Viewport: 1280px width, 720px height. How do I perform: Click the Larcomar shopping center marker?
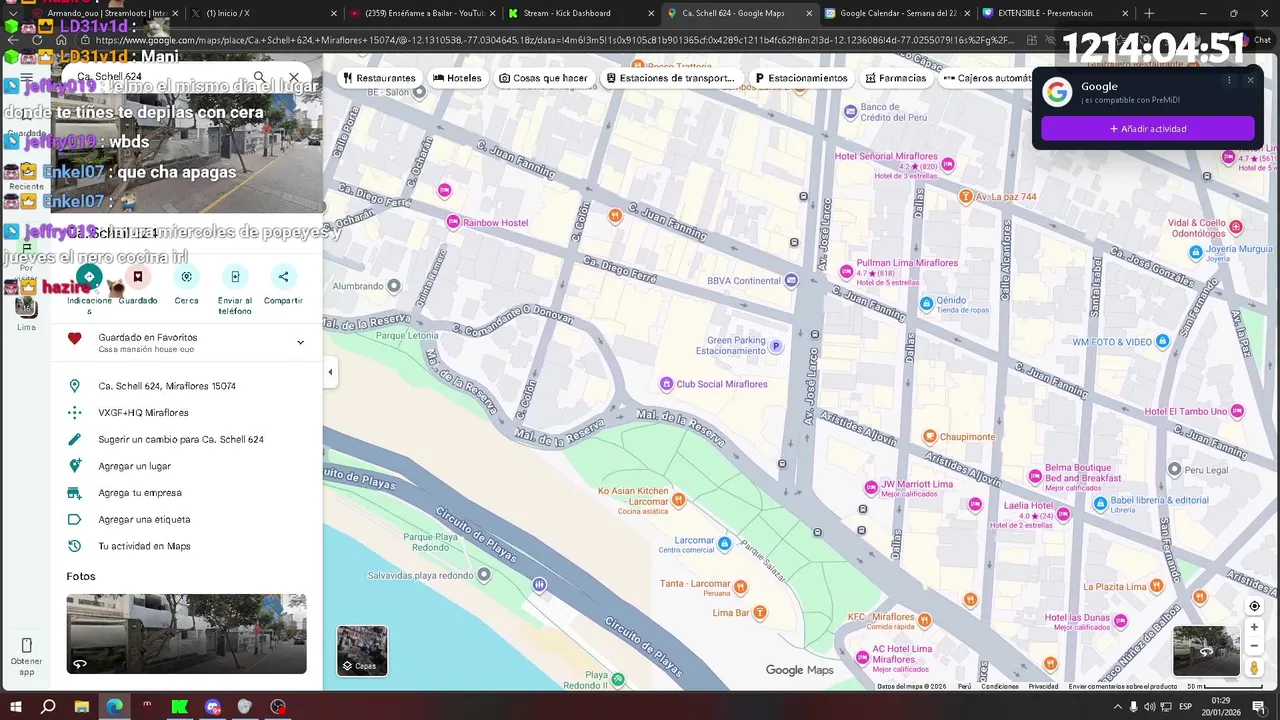pyautogui.click(x=724, y=543)
